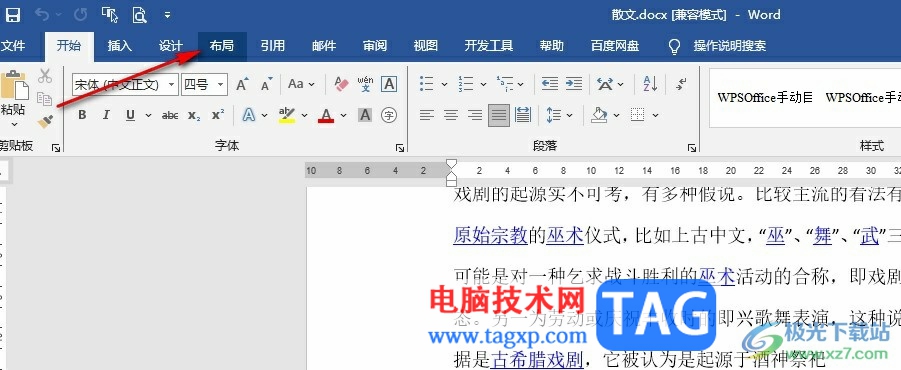901x370 pixels.
Task: Save the document with the floppy icon
Action: click(x=13, y=15)
